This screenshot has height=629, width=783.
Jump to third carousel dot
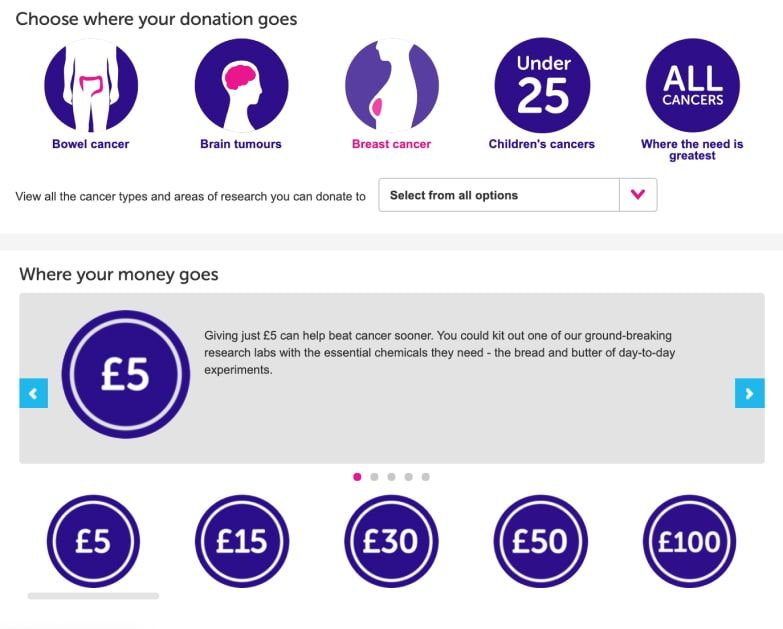click(392, 477)
